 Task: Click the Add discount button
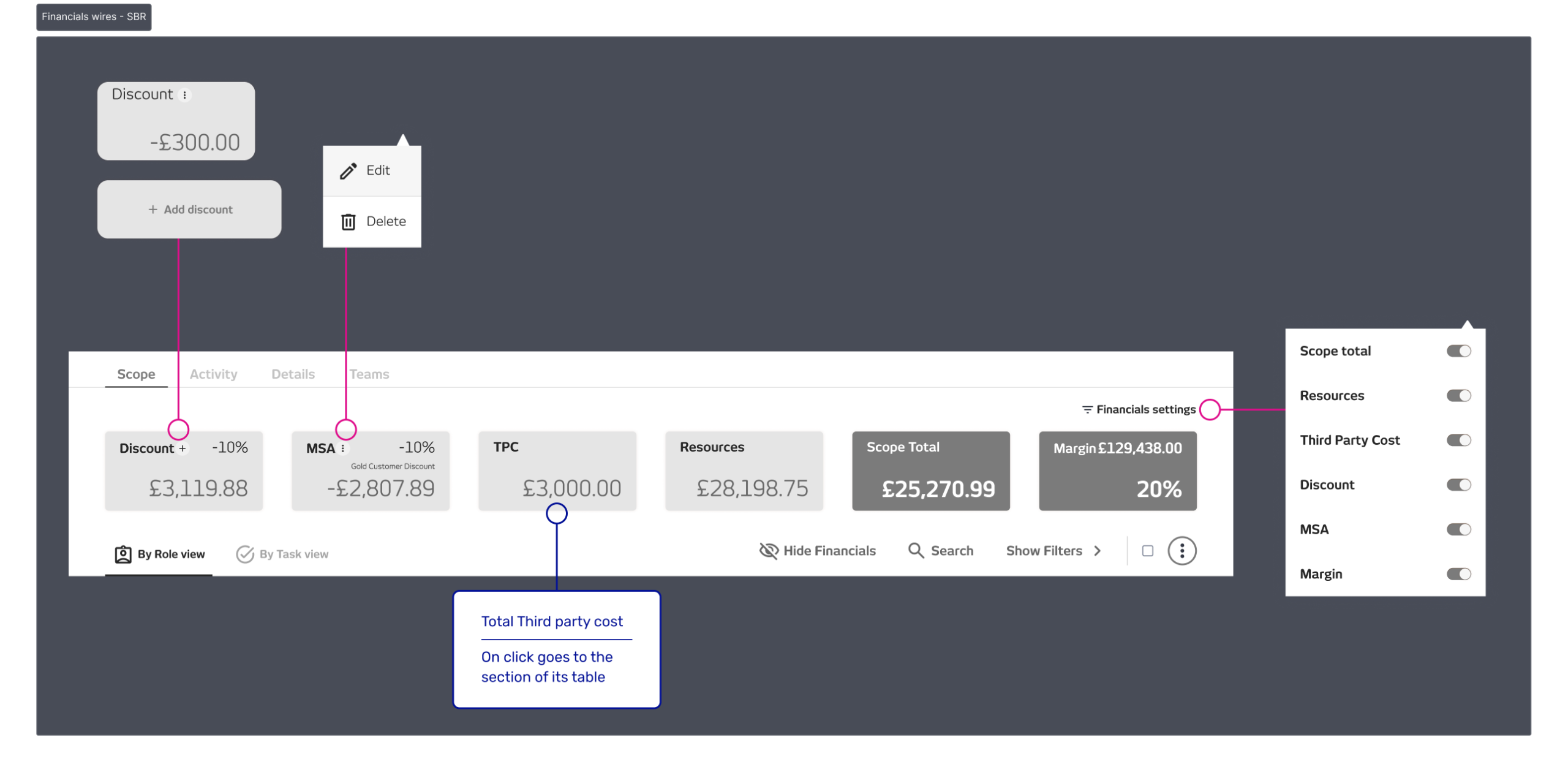[x=189, y=210]
